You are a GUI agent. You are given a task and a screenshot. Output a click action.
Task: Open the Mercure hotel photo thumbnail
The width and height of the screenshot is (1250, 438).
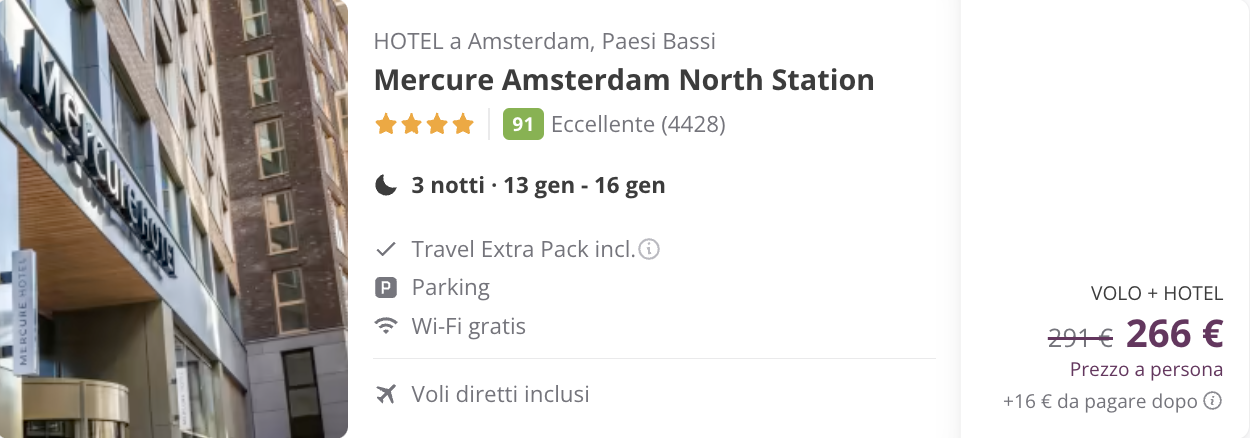[174, 219]
